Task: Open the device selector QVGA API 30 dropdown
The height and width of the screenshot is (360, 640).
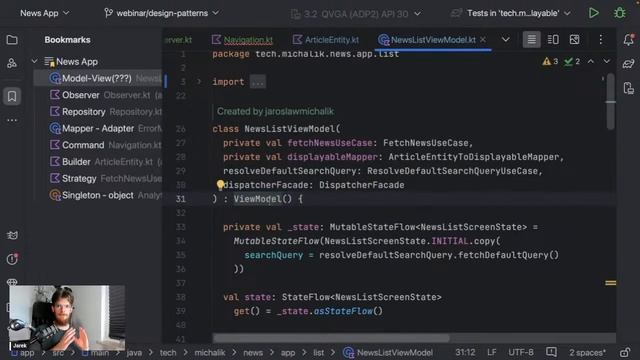Action: [356, 14]
